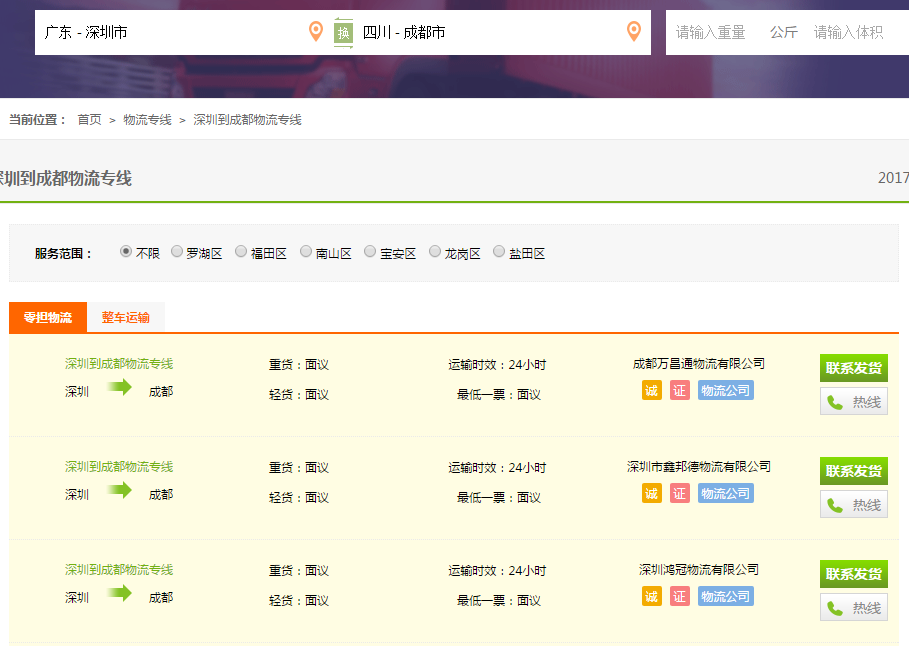This screenshot has height=646, width=909.
Task: Switch to 整车运输 tab
Action: [x=126, y=317]
